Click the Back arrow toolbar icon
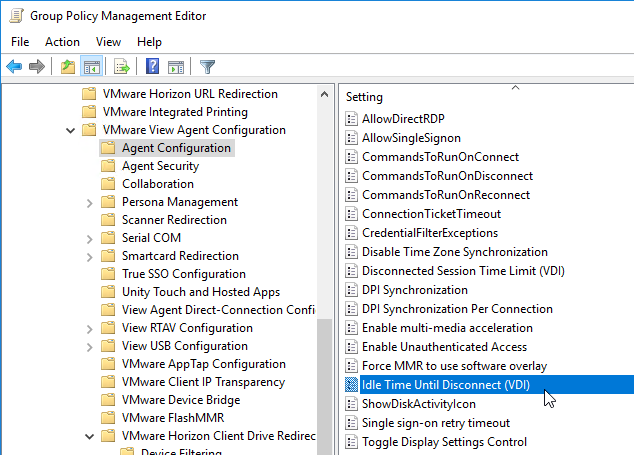The image size is (634, 455). click(x=14, y=66)
